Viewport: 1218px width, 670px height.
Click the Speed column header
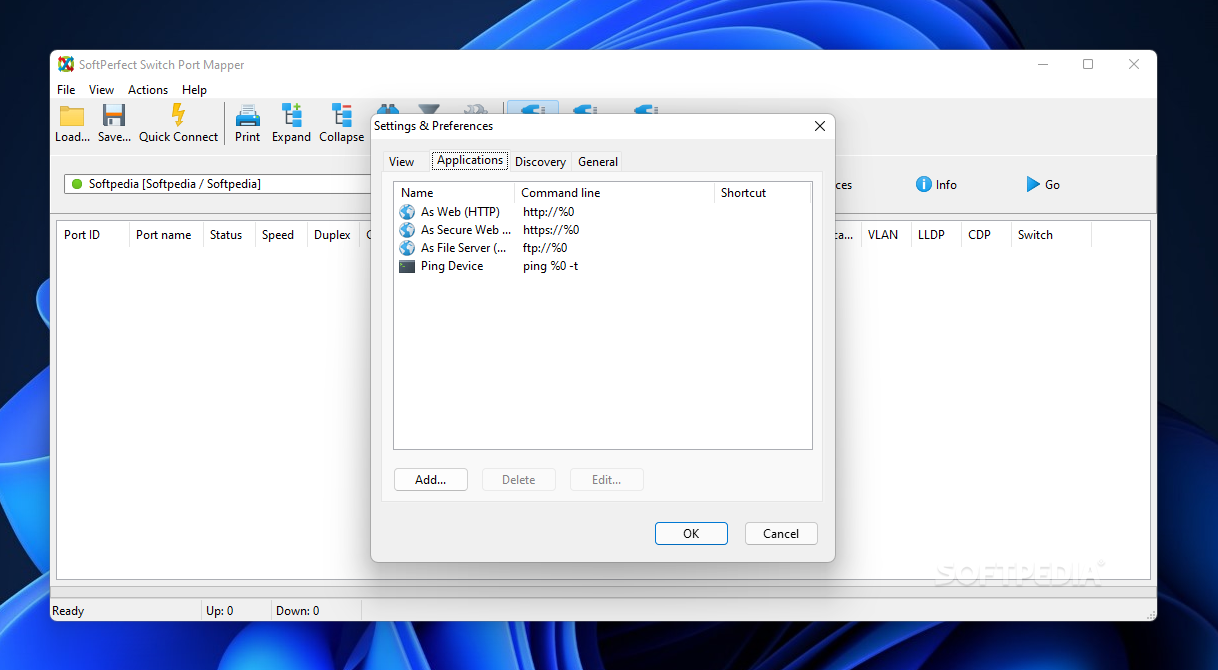[281, 235]
